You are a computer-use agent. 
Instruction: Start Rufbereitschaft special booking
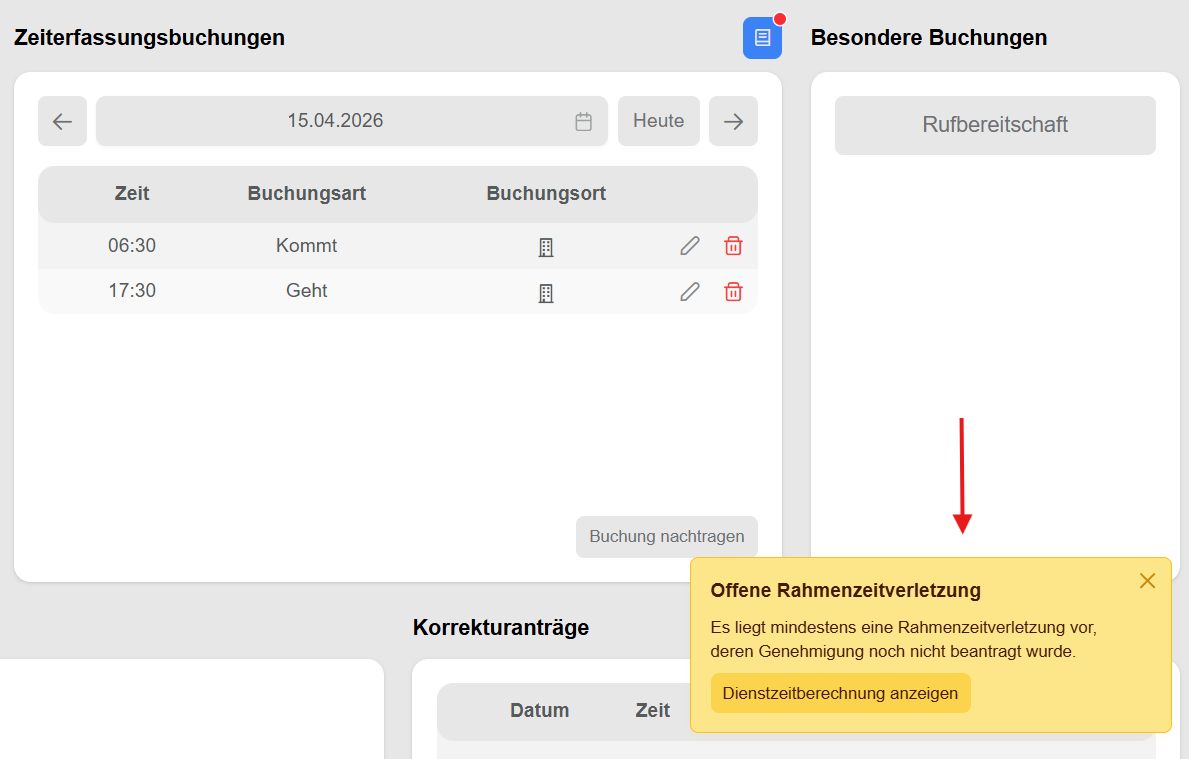[995, 125]
